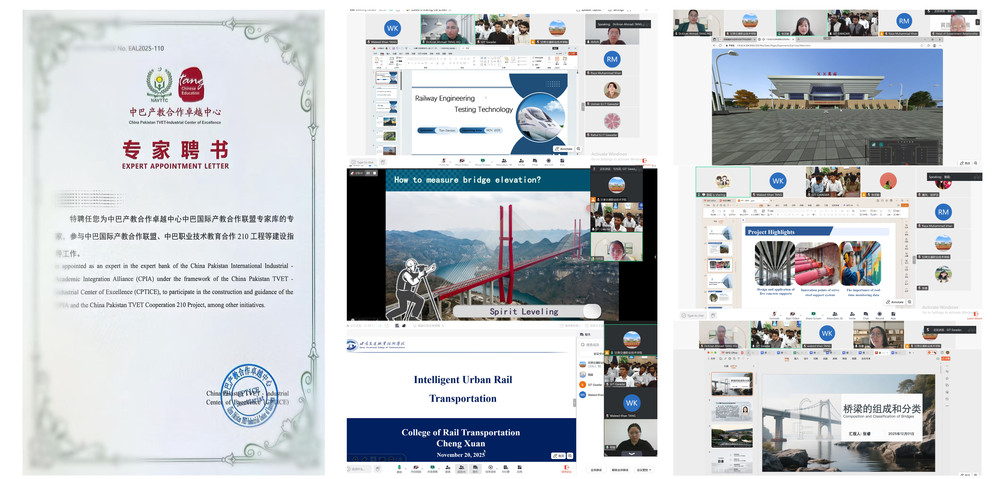This screenshot has height=479, width=999.
Task: Click the pink flower avatar in the Railway meeting sidebar
Action: (610, 119)
